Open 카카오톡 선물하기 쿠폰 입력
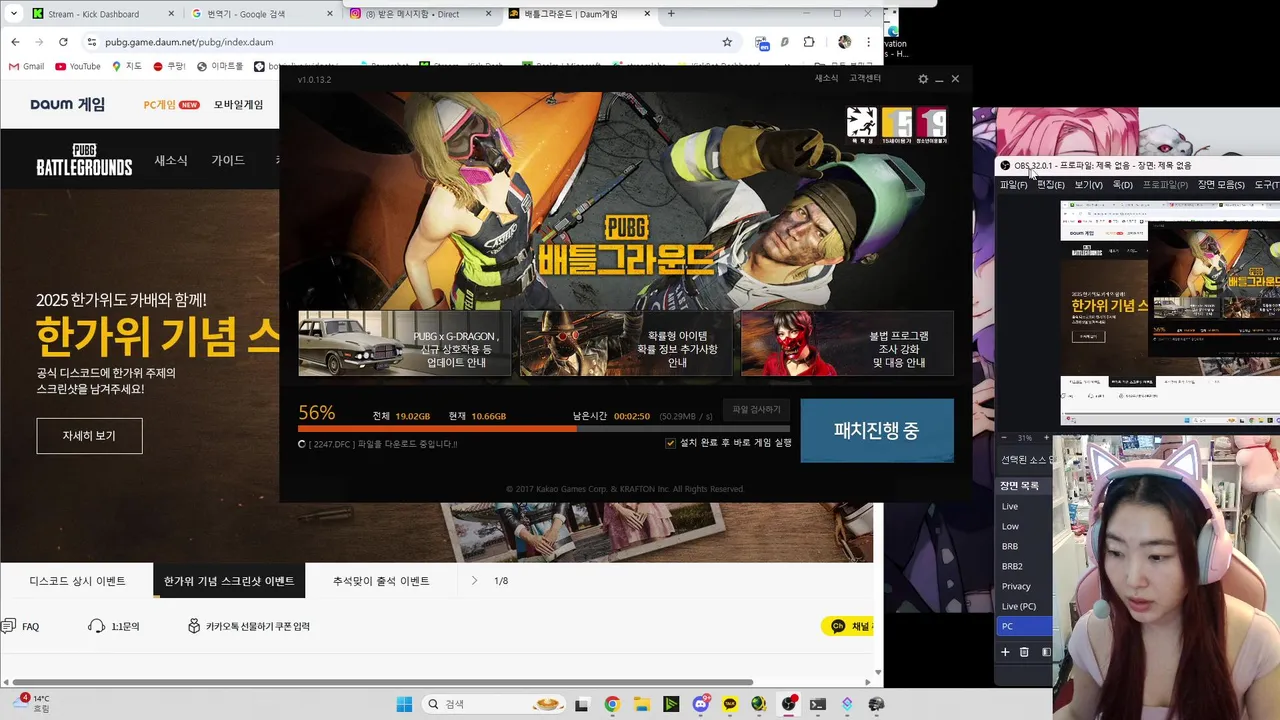 (x=249, y=626)
